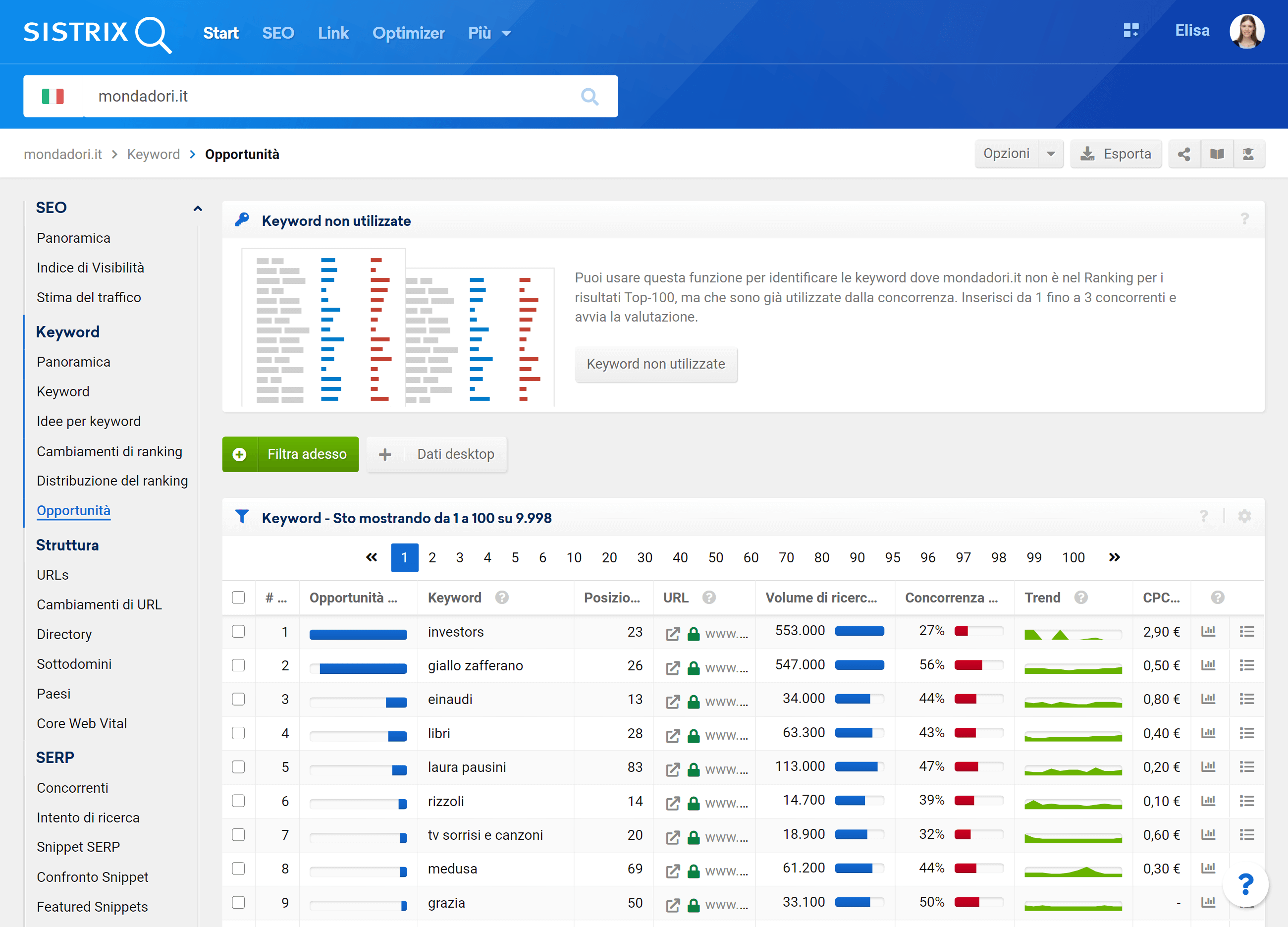Open SERP list icon for investors row
1288x927 pixels.
(x=1246, y=631)
